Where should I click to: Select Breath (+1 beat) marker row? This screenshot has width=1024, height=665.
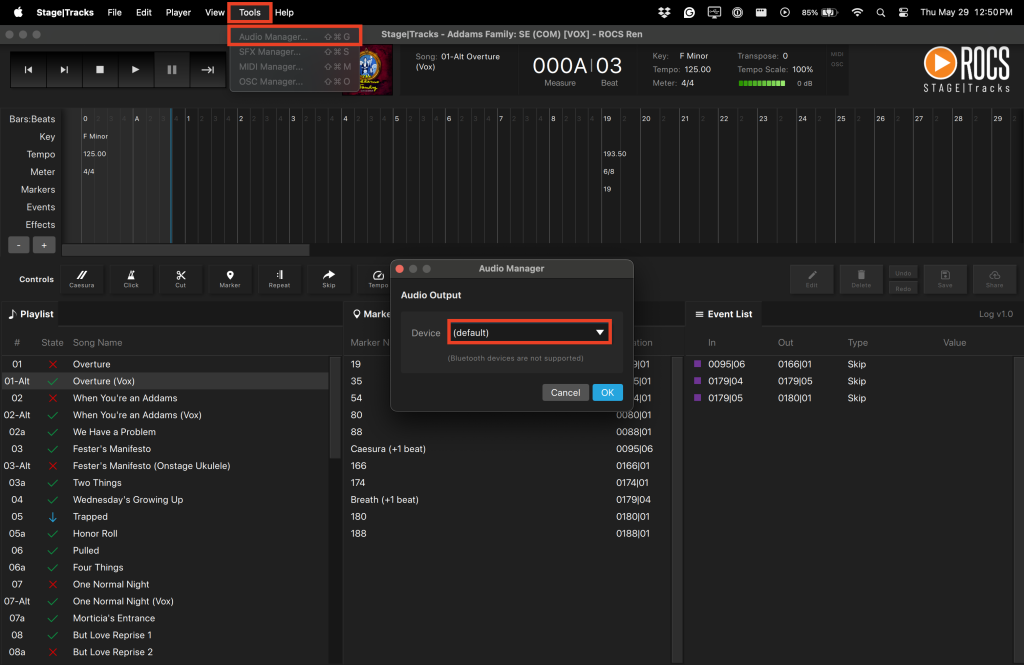click(x=507, y=500)
